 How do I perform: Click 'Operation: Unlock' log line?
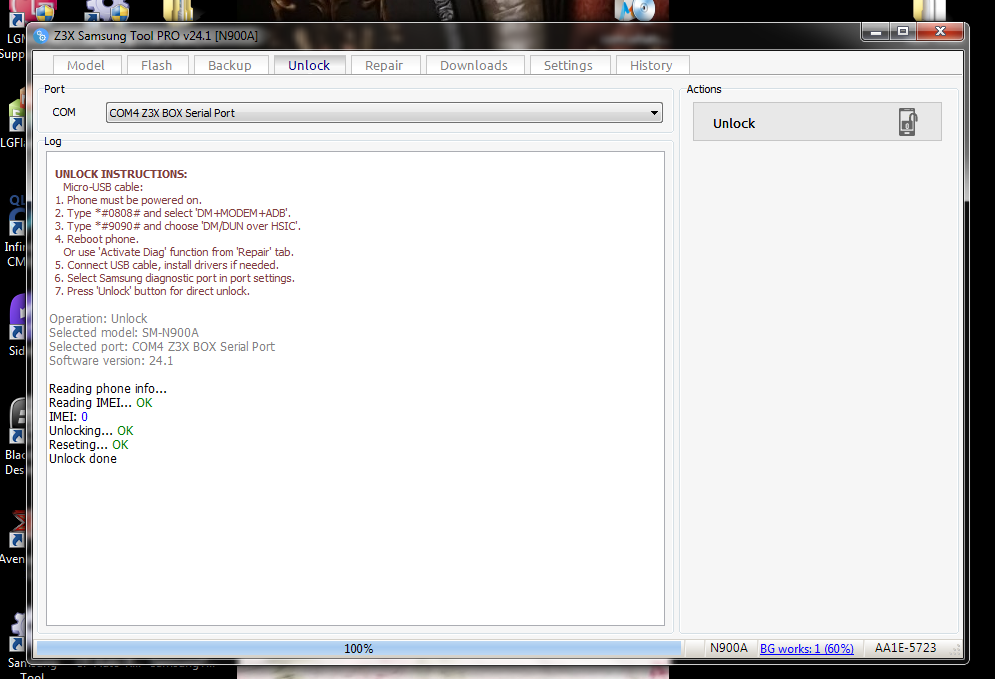point(98,319)
